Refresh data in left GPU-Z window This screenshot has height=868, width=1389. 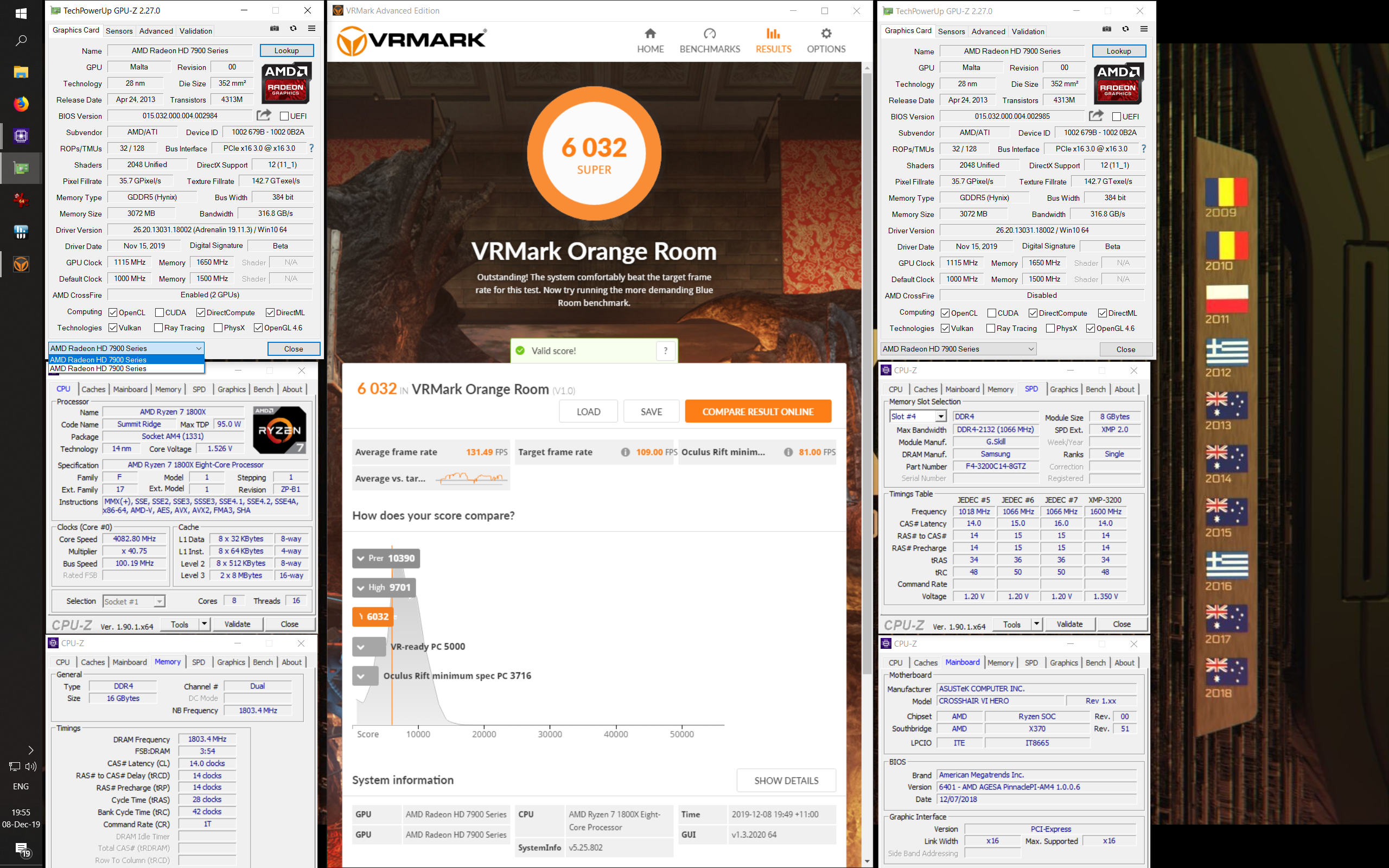(294, 29)
